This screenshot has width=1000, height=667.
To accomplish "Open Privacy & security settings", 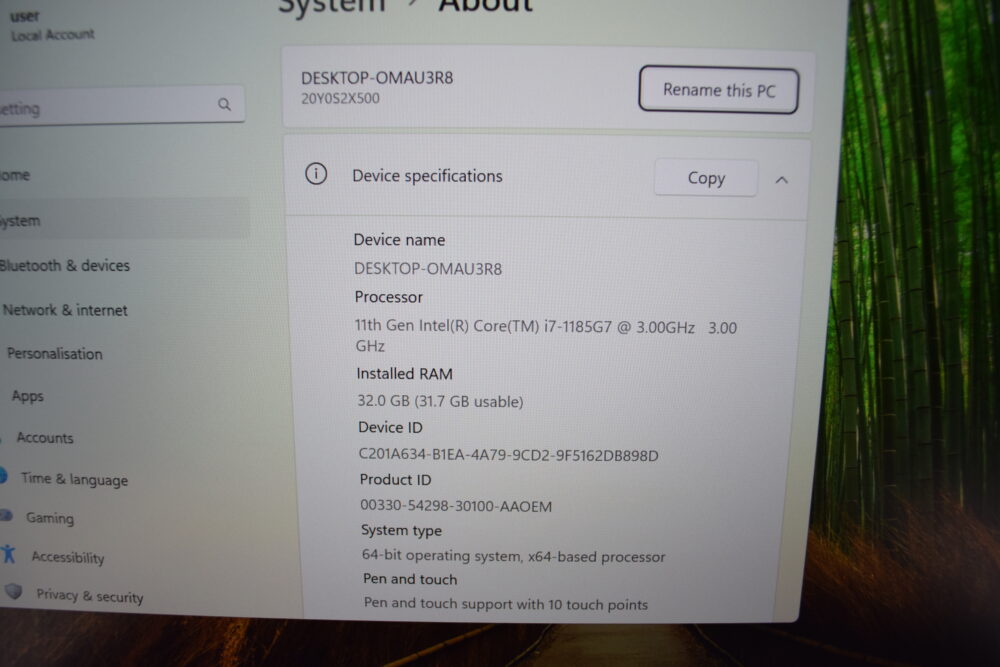I will [90, 596].
